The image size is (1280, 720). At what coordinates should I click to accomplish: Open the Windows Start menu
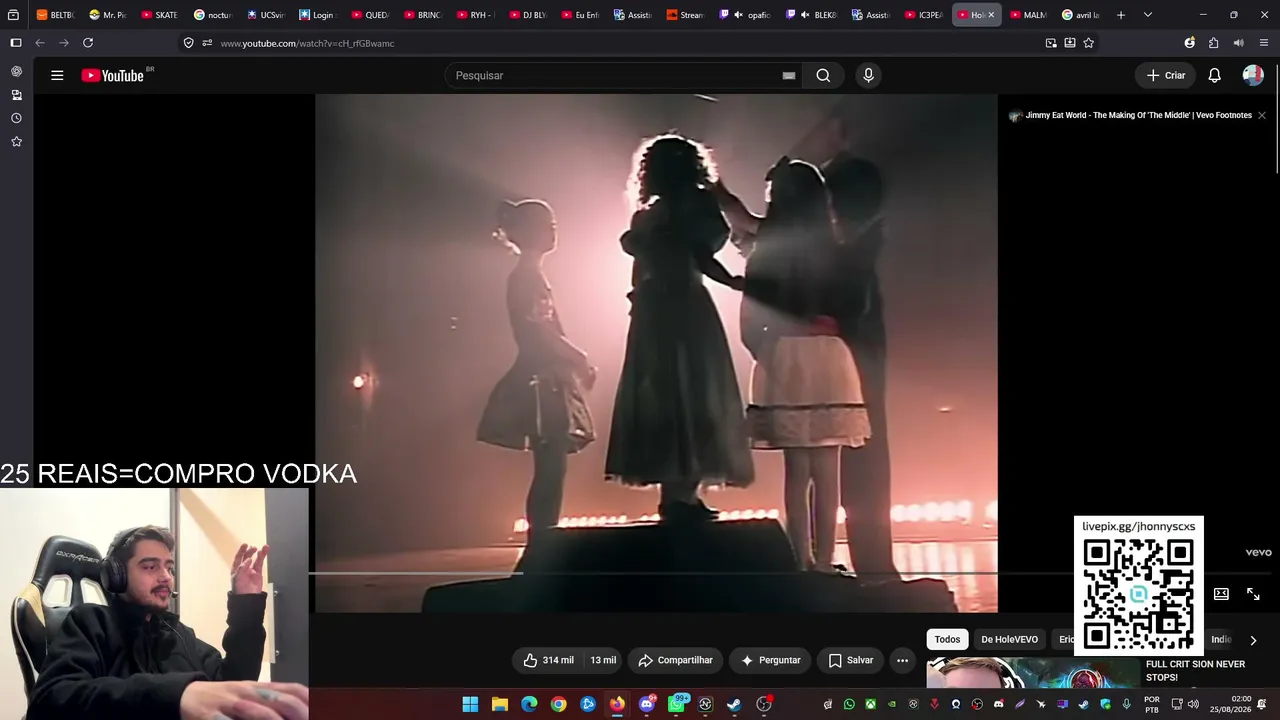[x=470, y=704]
